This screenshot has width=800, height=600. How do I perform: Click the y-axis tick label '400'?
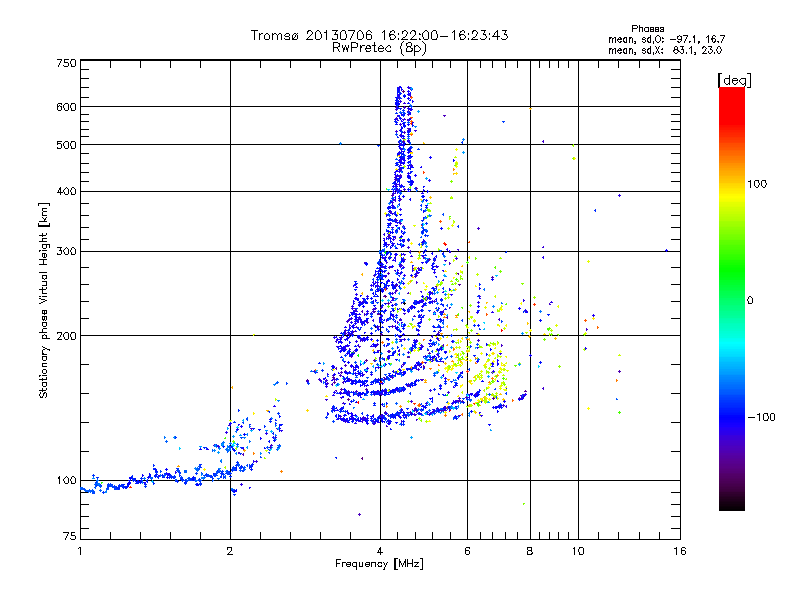tap(67, 191)
